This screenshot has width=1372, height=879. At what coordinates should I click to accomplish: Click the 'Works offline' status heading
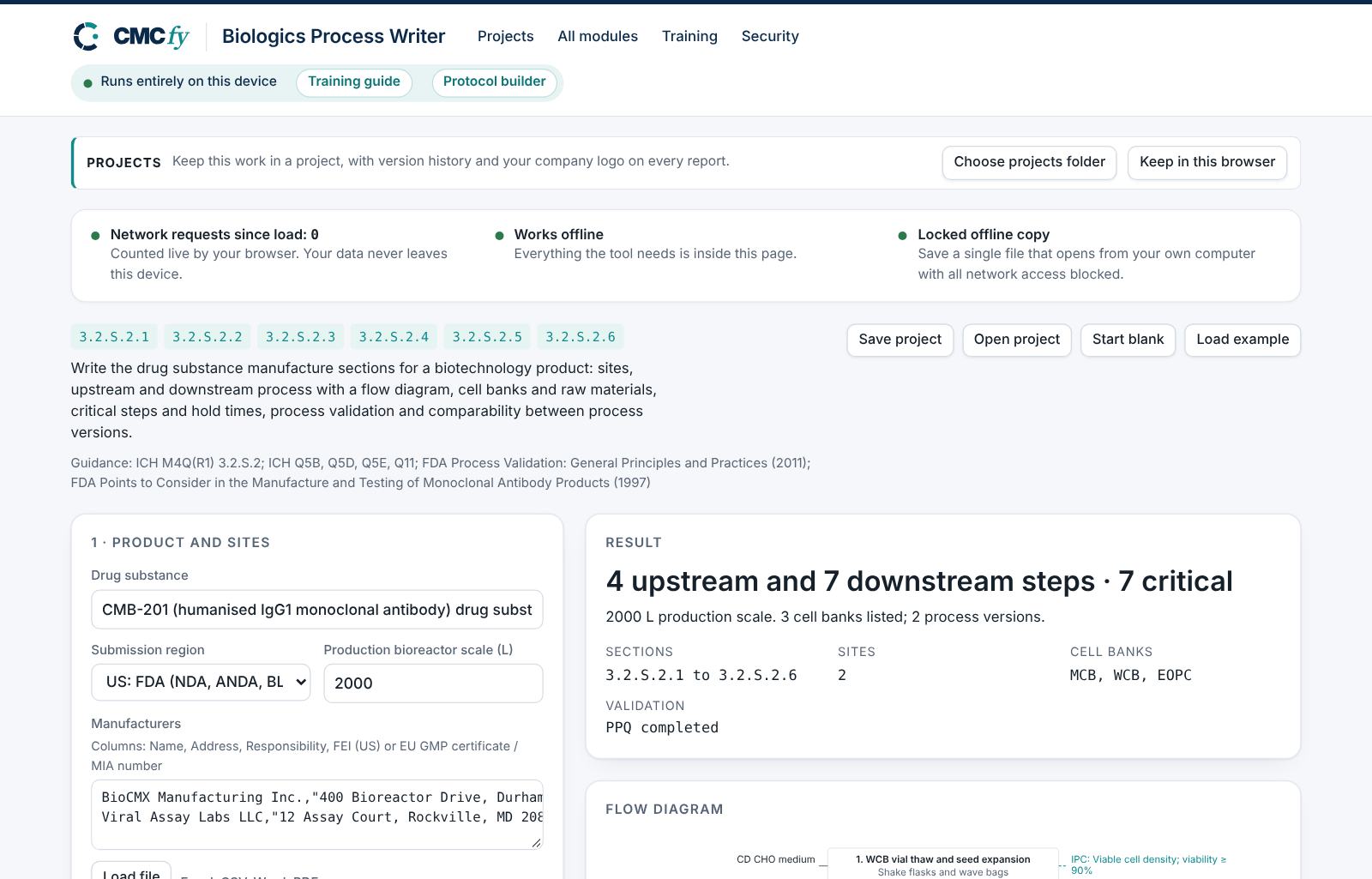pos(558,235)
